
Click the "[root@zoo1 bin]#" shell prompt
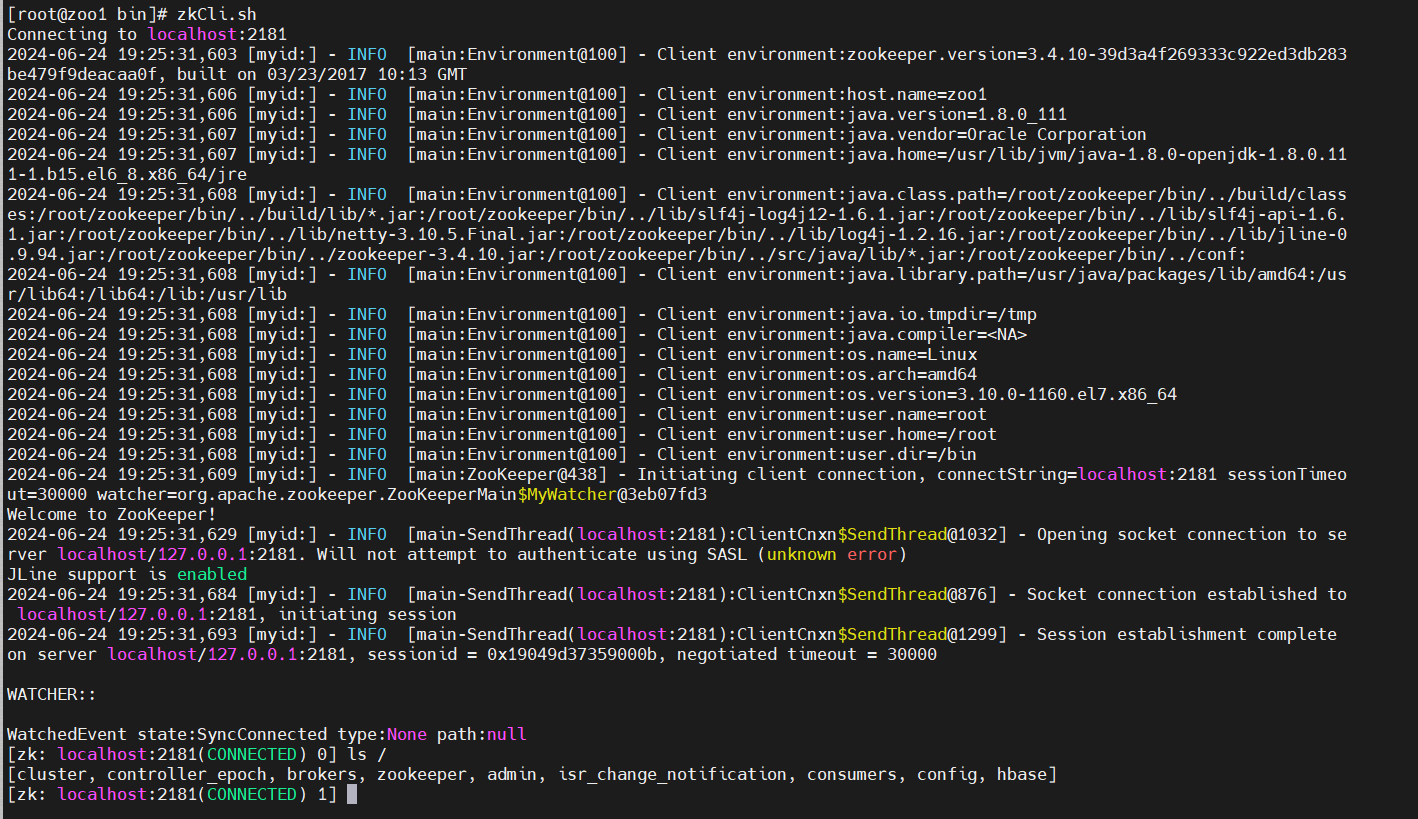(87, 14)
